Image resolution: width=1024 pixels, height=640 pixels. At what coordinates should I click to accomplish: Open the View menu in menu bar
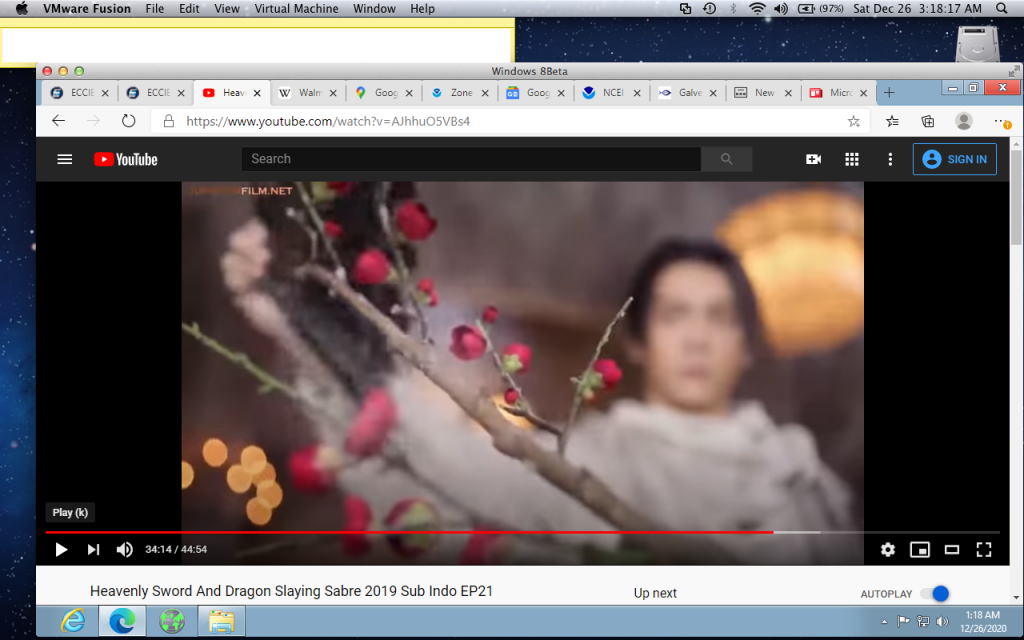coord(227,8)
